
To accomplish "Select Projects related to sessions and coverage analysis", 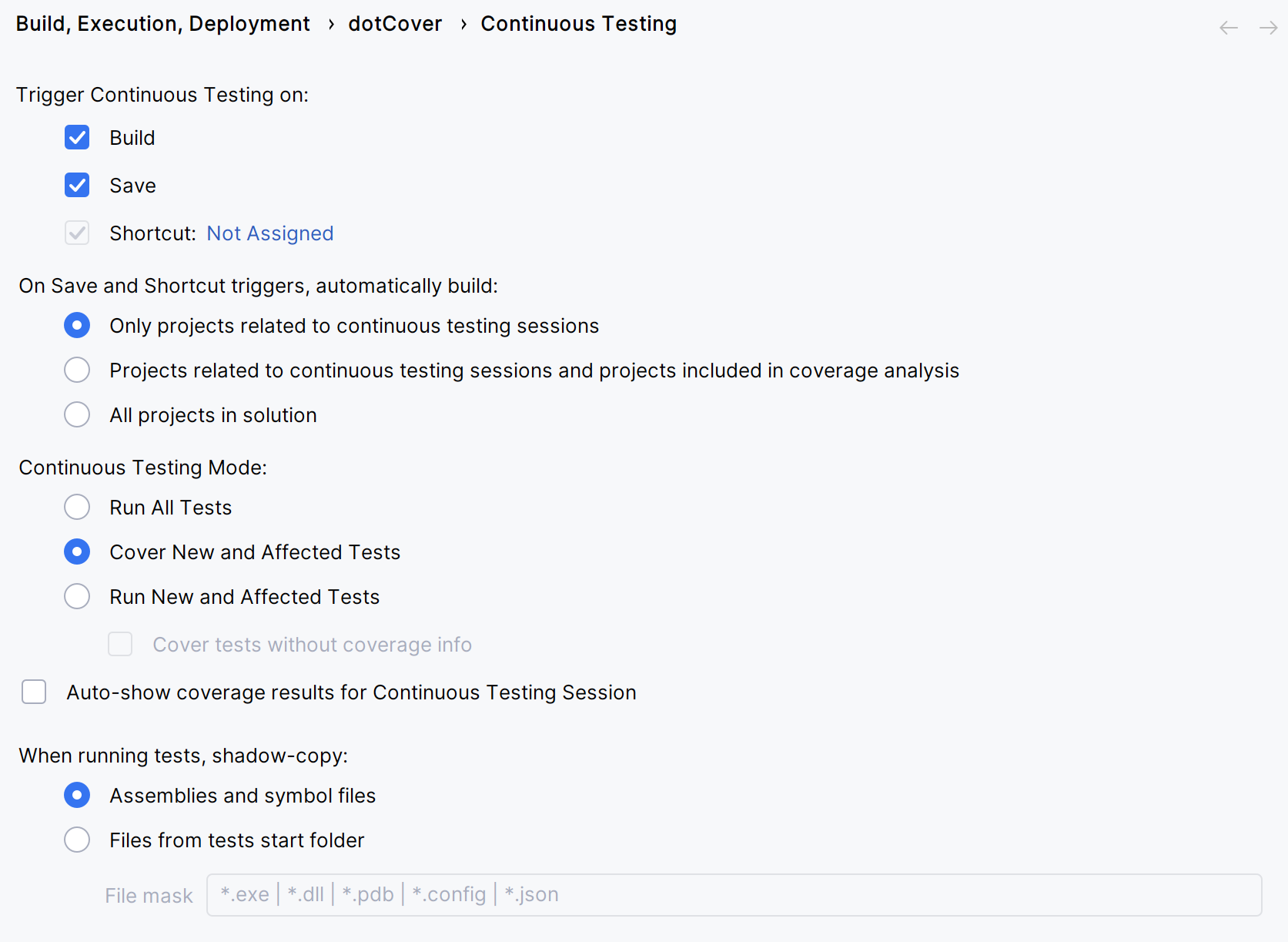I will (x=77, y=370).
